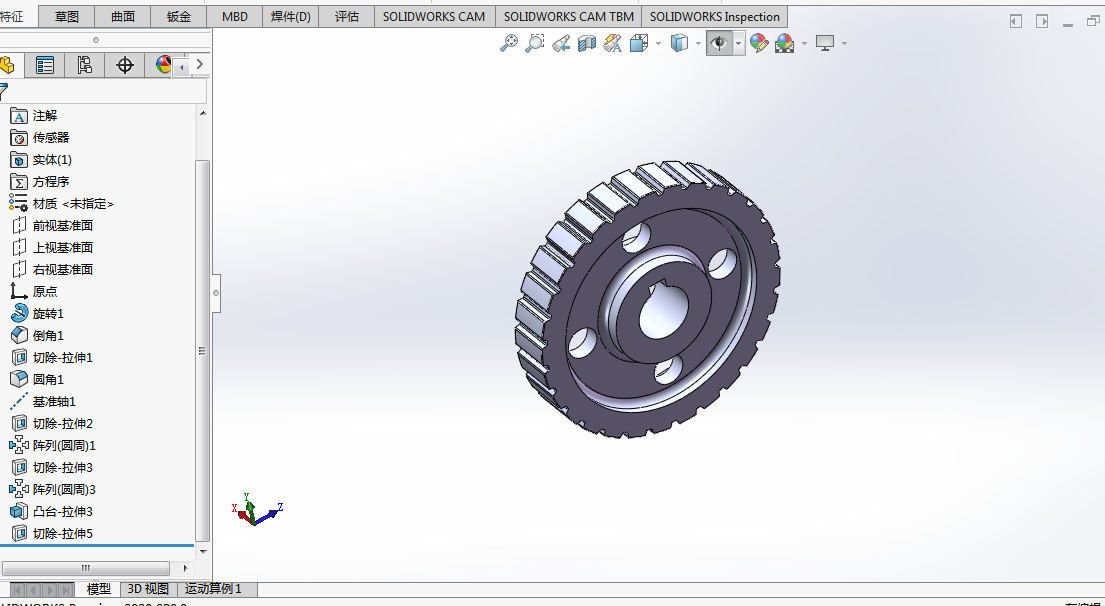Select the 切除-拉伸5 feature
This screenshot has height=606, width=1105.
click(x=52, y=533)
